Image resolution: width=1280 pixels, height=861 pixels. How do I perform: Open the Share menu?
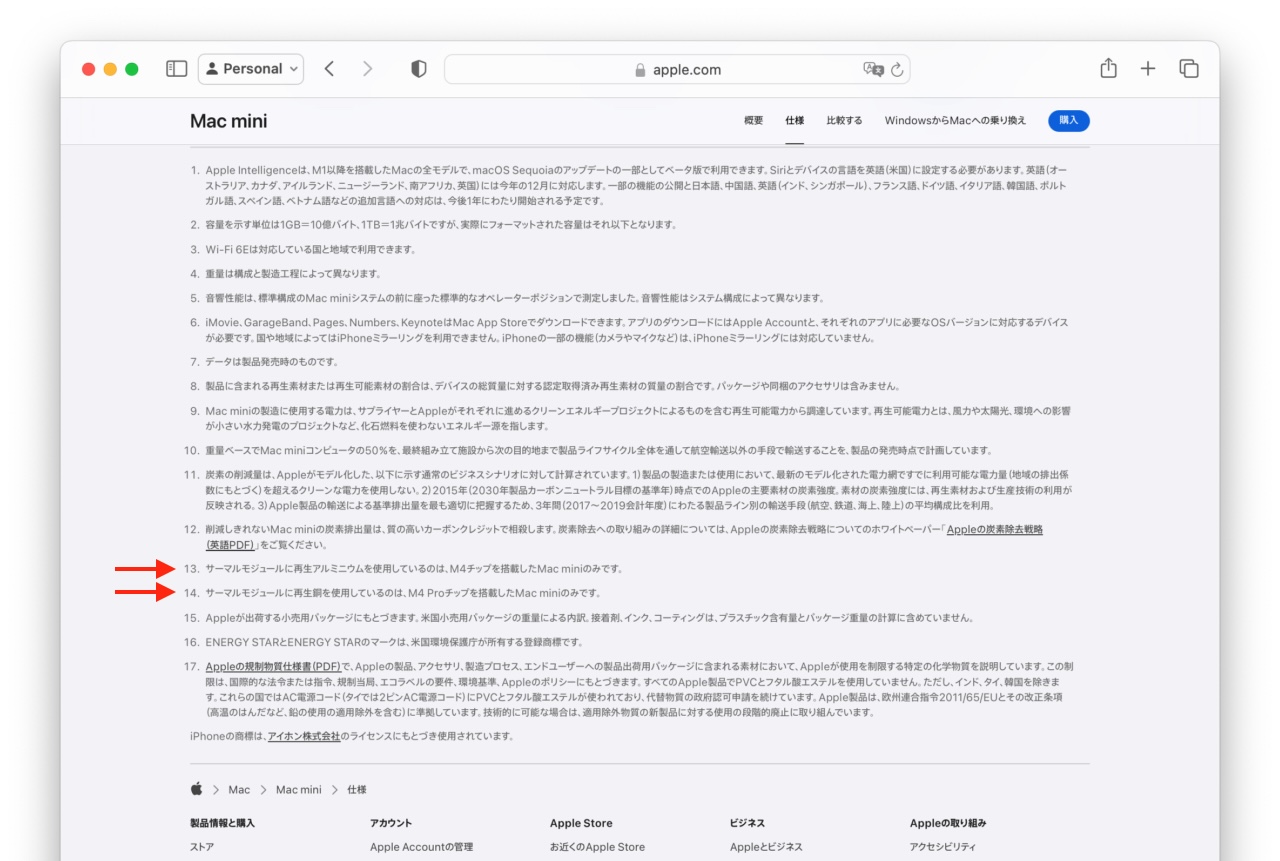point(1108,68)
